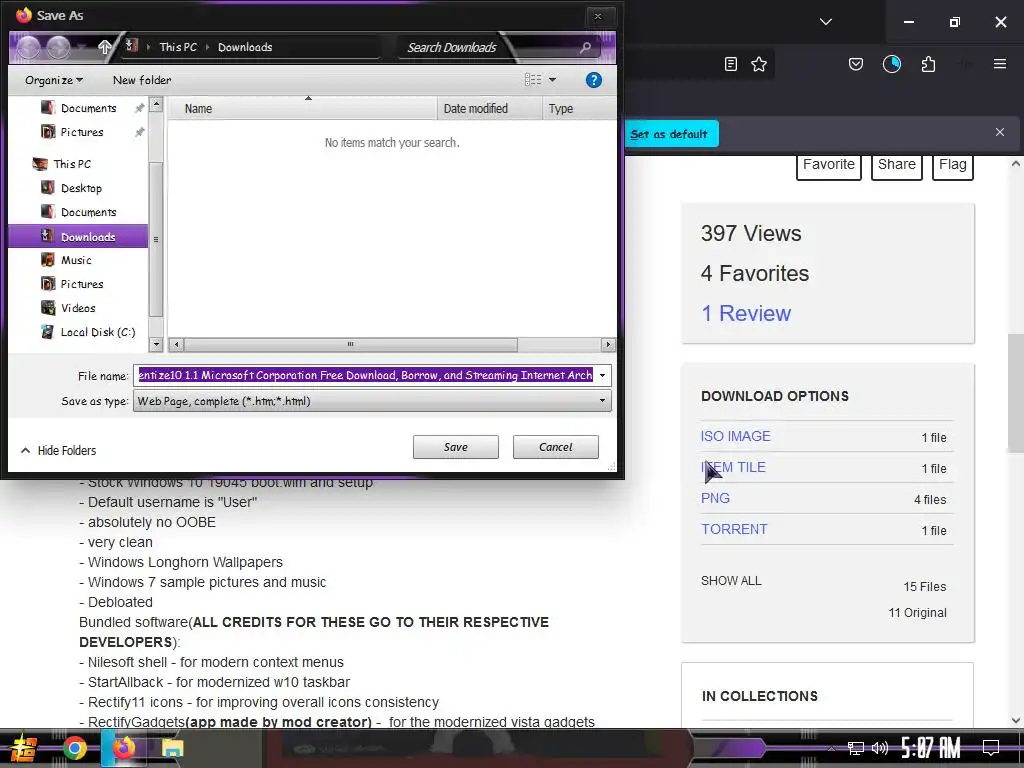The width and height of the screenshot is (1024, 768).
Task: Click Flag button on archive page
Action: (x=953, y=165)
